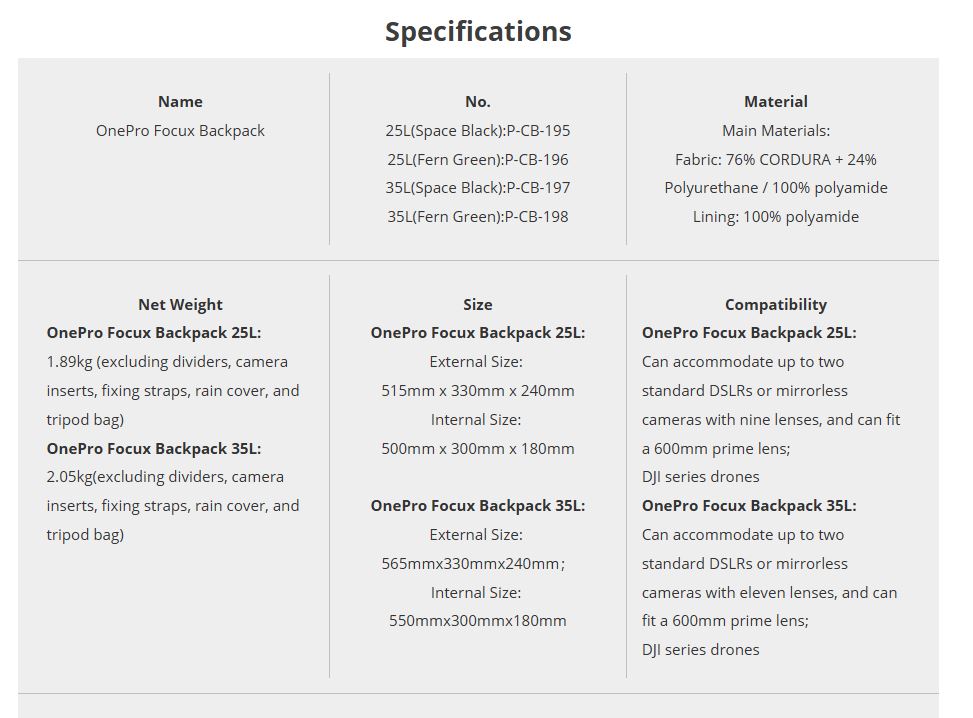
Task: Click the 'cameras with eleven lenses' line
Action: tap(769, 593)
